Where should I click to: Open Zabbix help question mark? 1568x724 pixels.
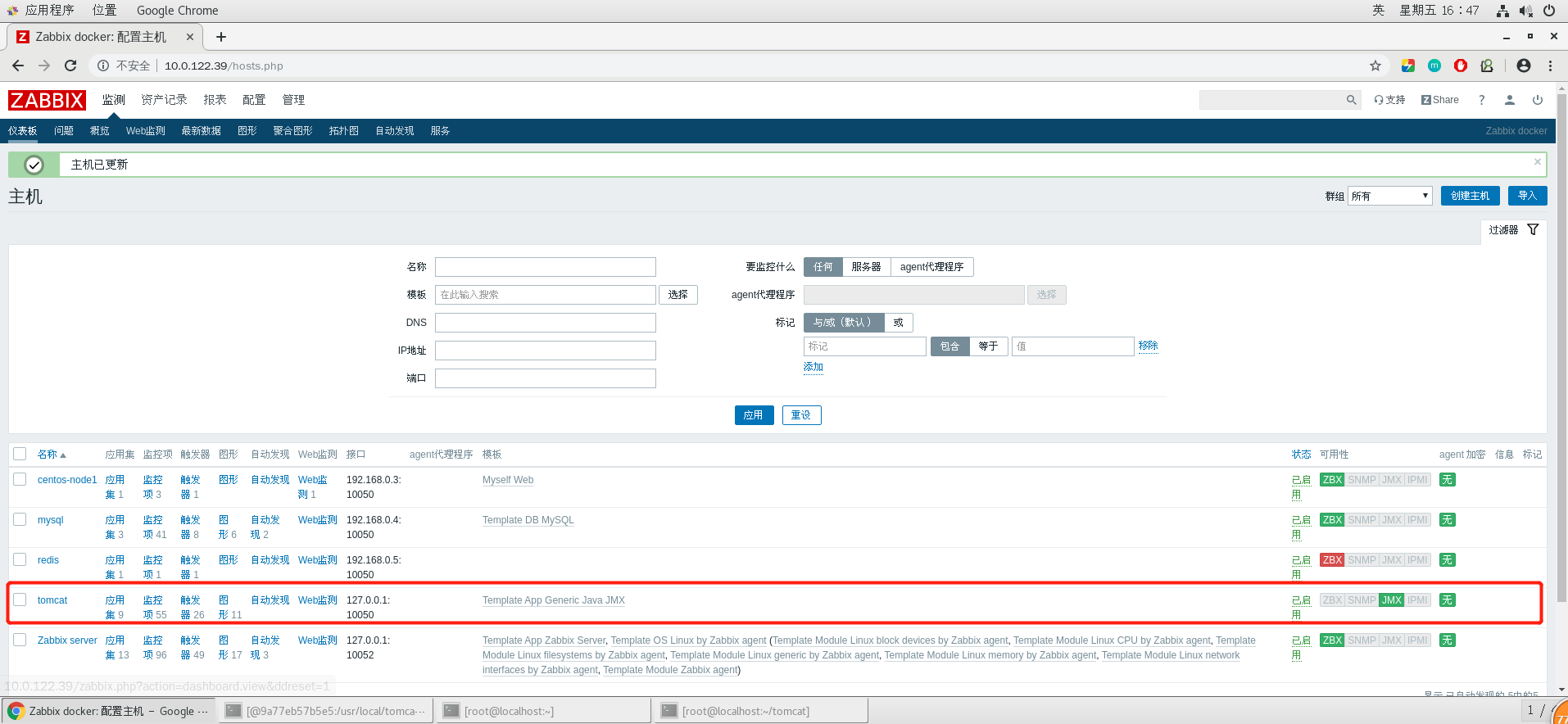click(x=1481, y=100)
